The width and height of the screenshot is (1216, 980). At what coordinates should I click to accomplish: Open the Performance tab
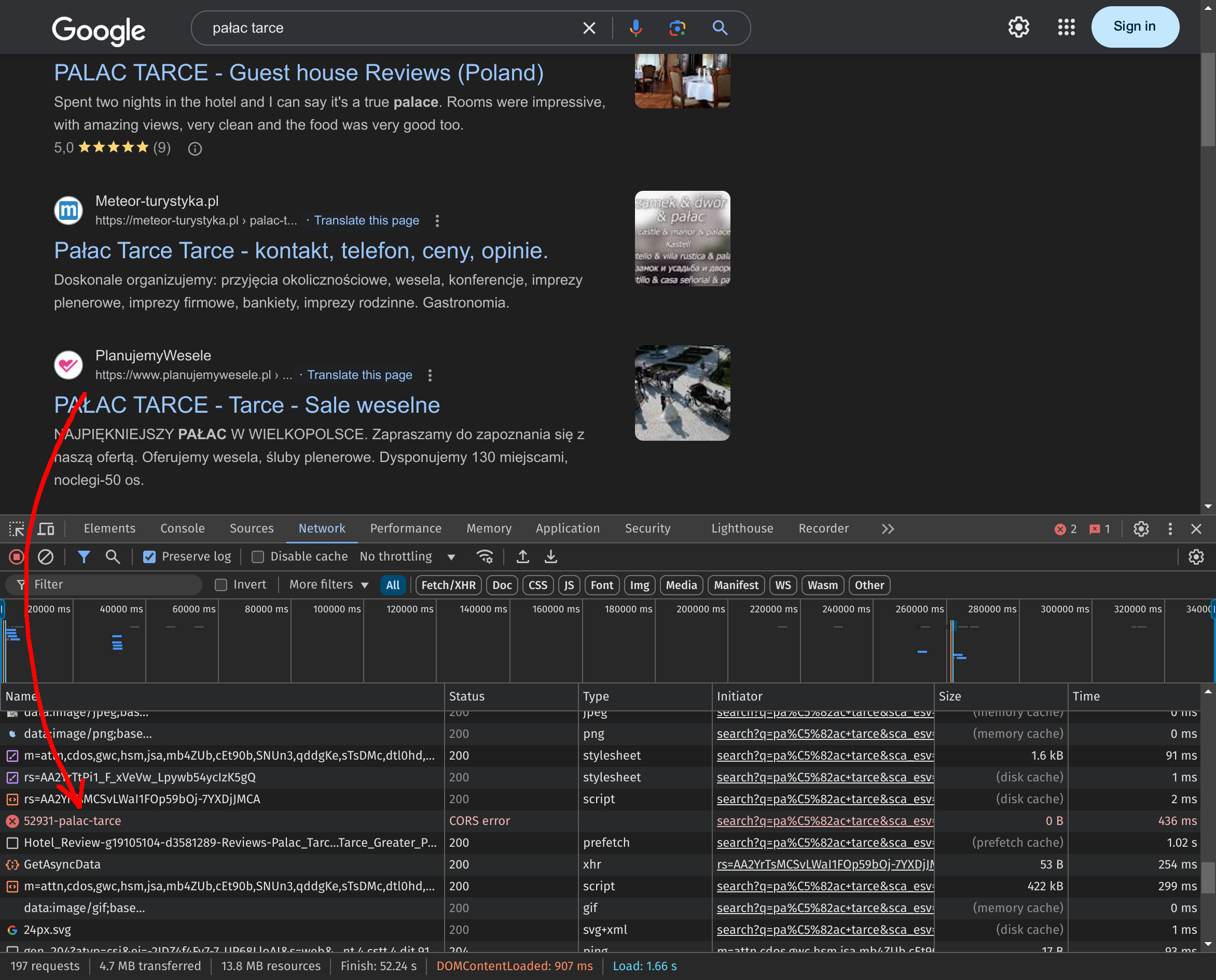tap(406, 528)
